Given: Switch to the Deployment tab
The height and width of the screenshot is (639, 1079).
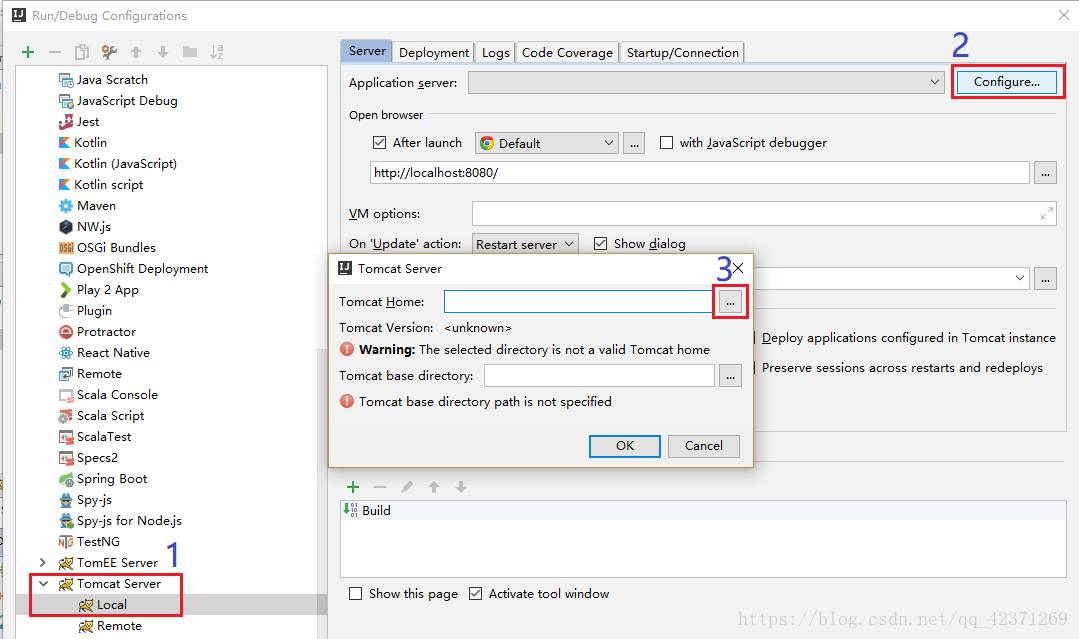Looking at the screenshot, I should coord(434,52).
